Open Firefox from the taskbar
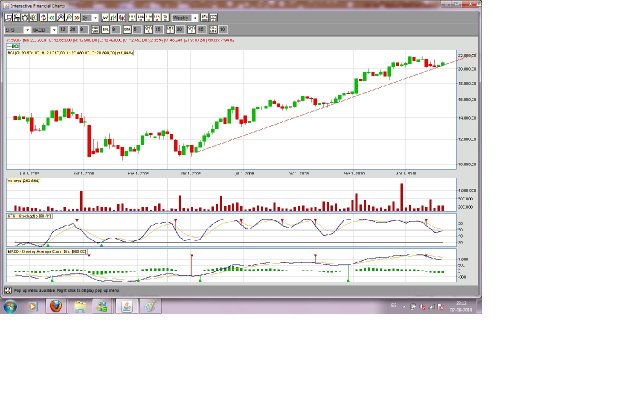Screen dimensions: 640x400 click(x=56, y=306)
